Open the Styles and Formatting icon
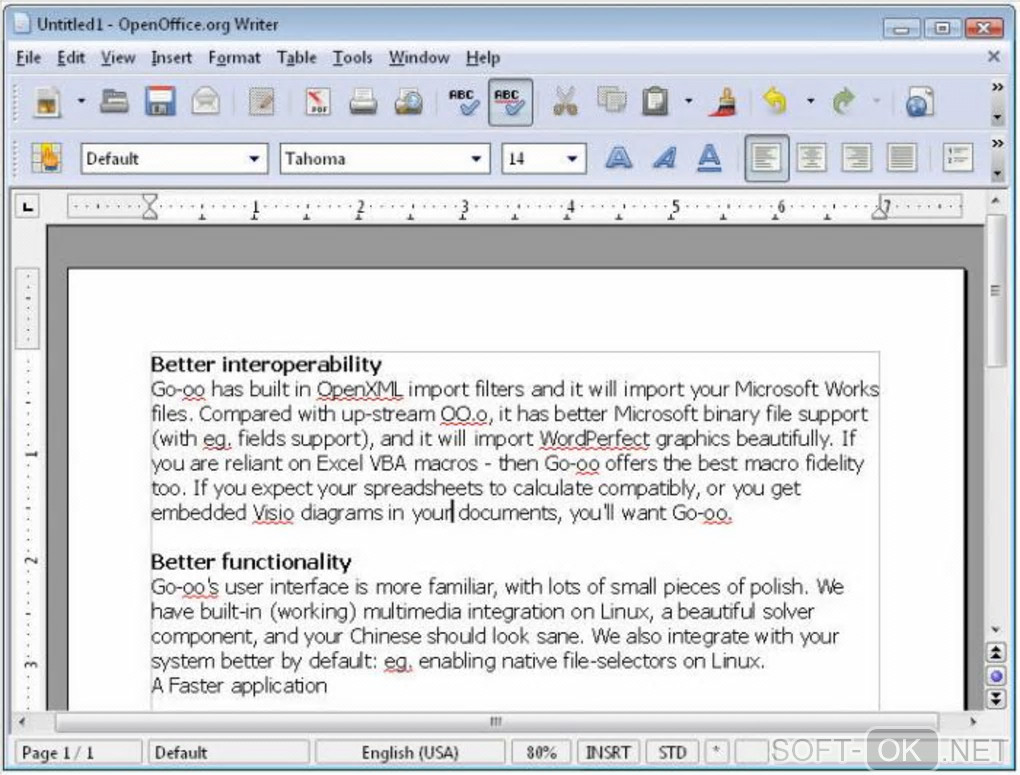The width and height of the screenshot is (1020, 775). (47, 158)
